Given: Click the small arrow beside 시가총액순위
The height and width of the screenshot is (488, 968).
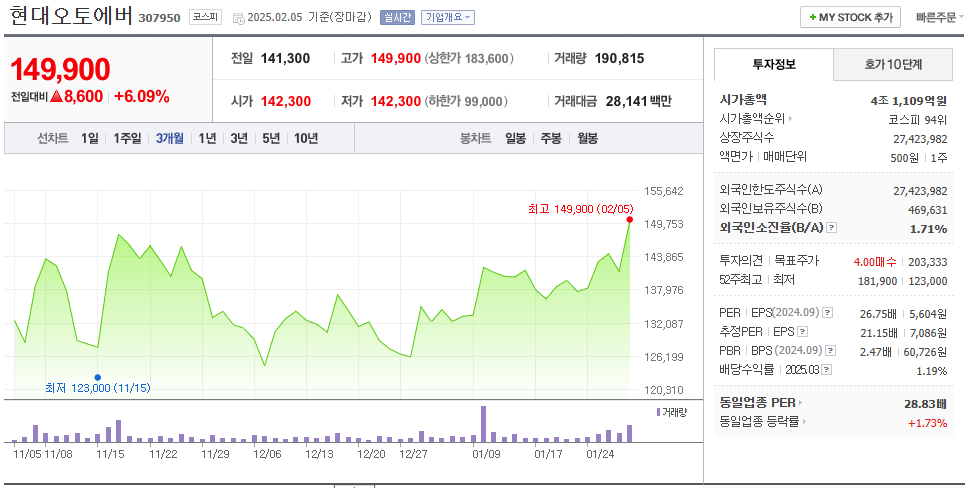Looking at the screenshot, I should [791, 119].
